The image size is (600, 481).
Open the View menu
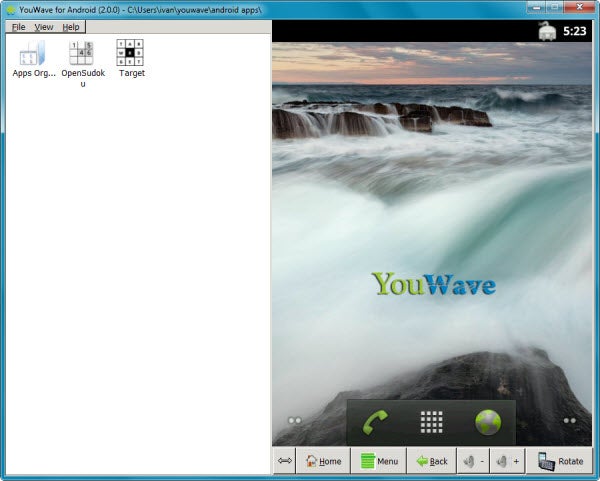tap(44, 27)
